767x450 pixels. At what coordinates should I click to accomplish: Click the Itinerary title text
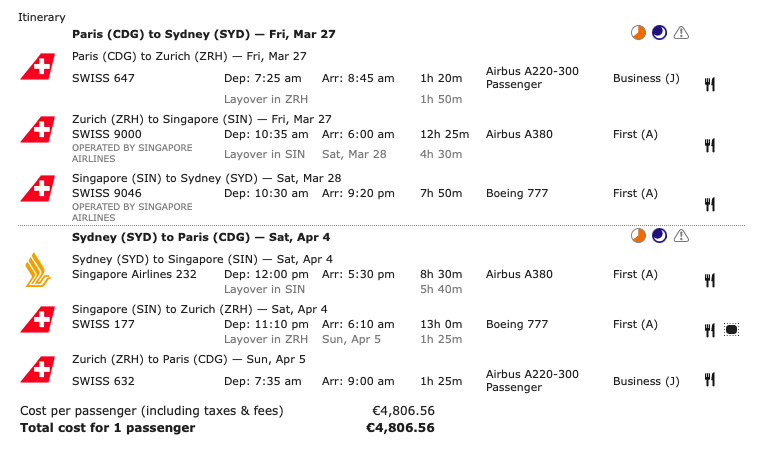(x=43, y=18)
